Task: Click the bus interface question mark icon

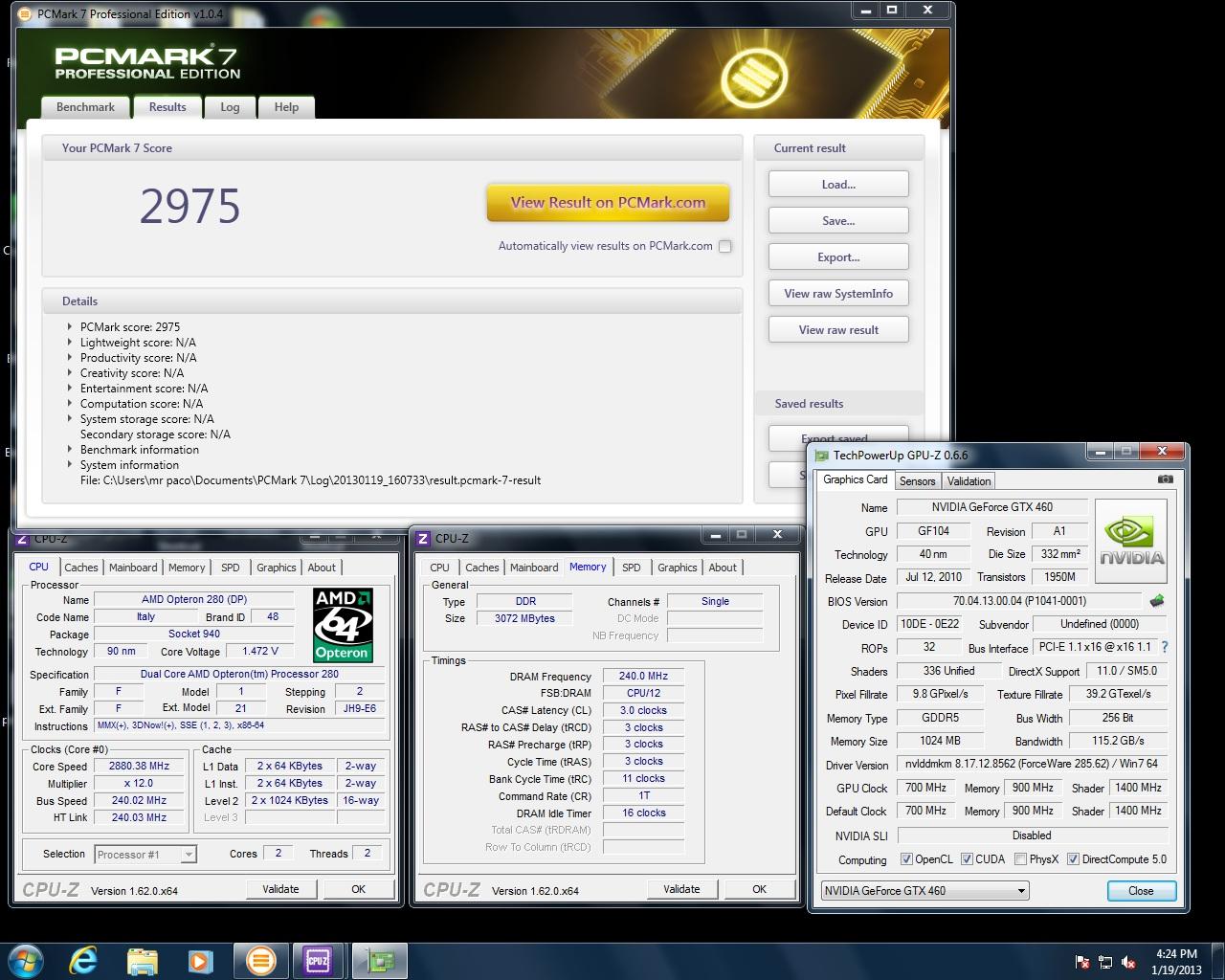Action: [x=1165, y=647]
